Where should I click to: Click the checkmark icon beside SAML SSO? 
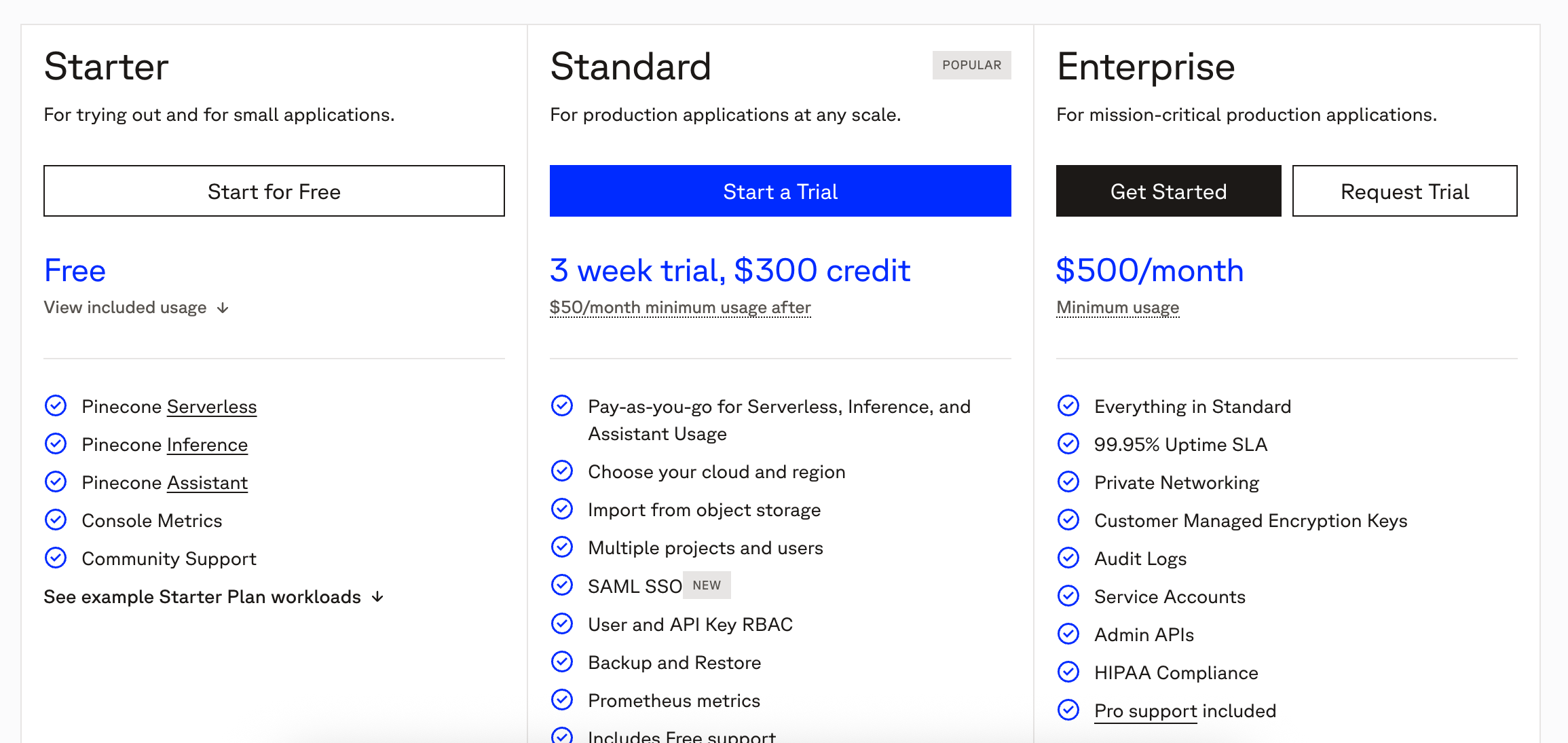click(x=562, y=585)
